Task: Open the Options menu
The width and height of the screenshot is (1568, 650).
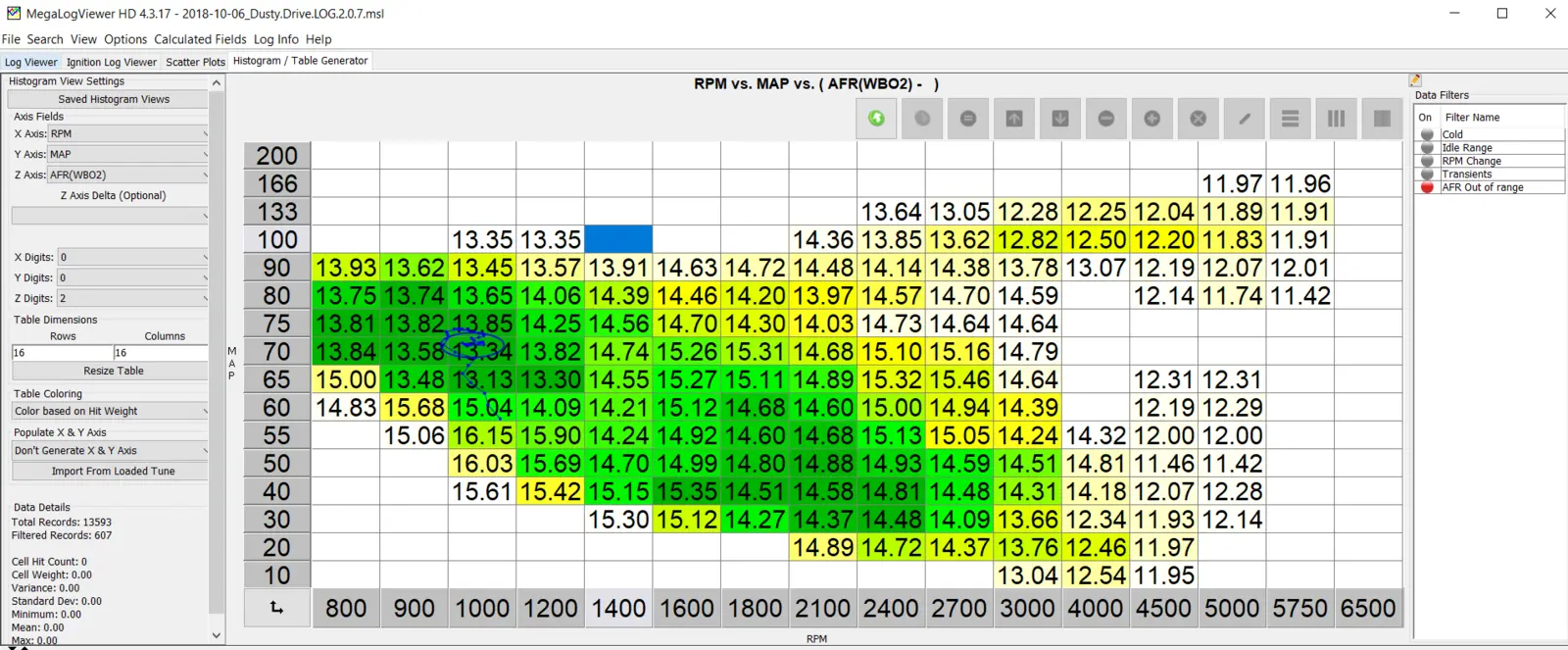Action: [x=125, y=39]
